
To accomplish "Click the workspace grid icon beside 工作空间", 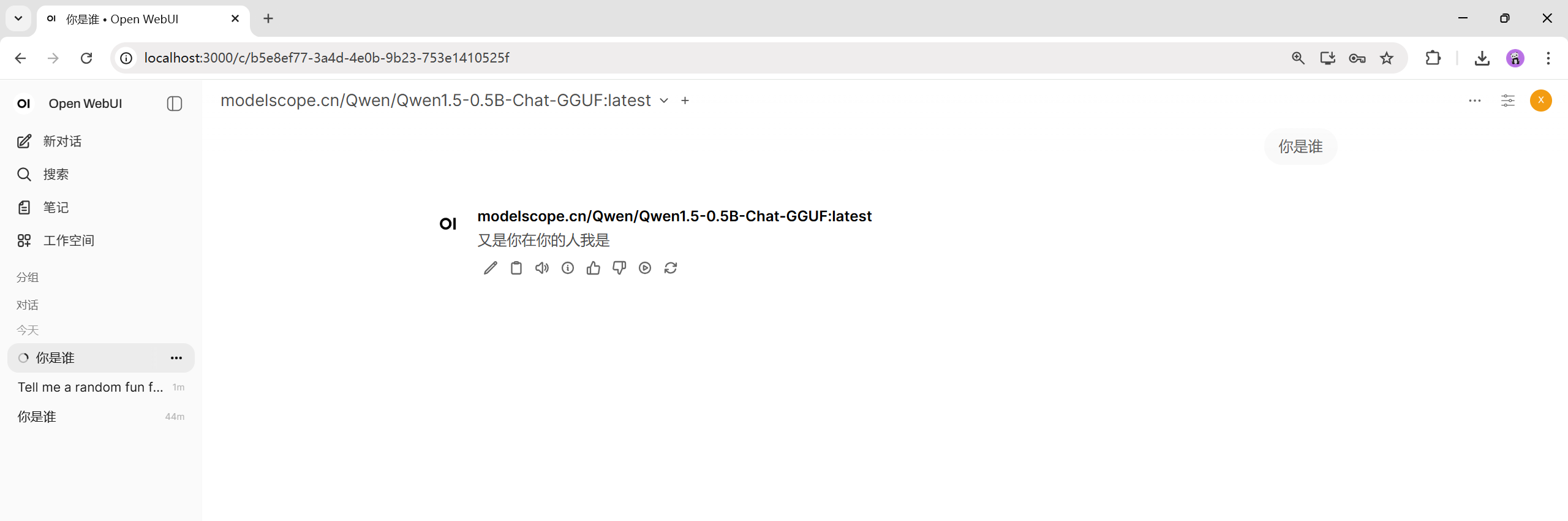I will [x=24, y=241].
